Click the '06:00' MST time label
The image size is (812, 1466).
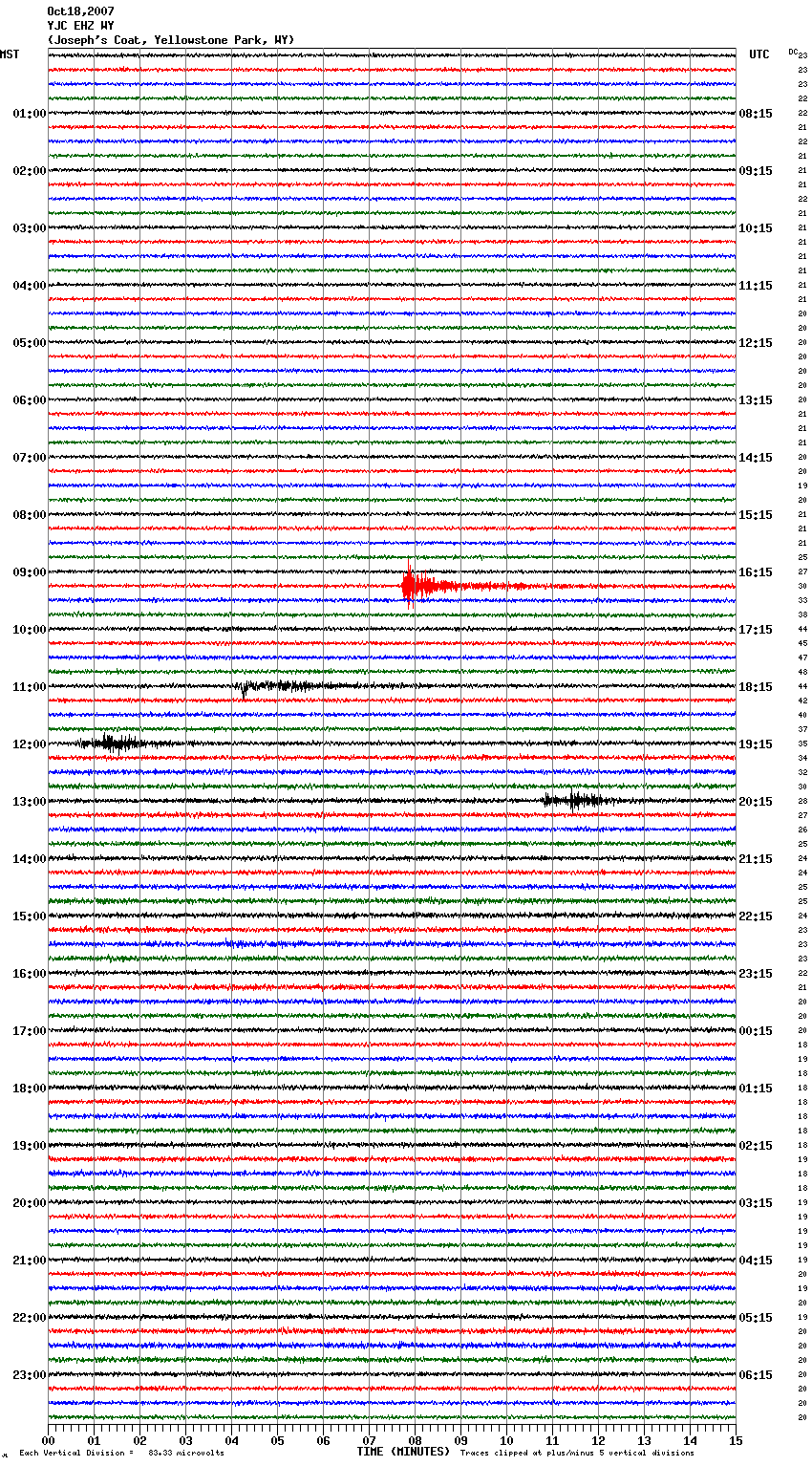tap(29, 400)
